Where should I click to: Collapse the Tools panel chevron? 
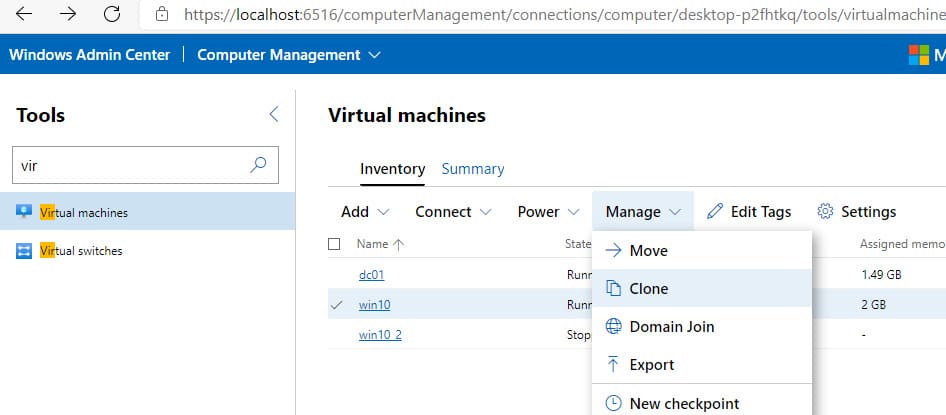274,114
